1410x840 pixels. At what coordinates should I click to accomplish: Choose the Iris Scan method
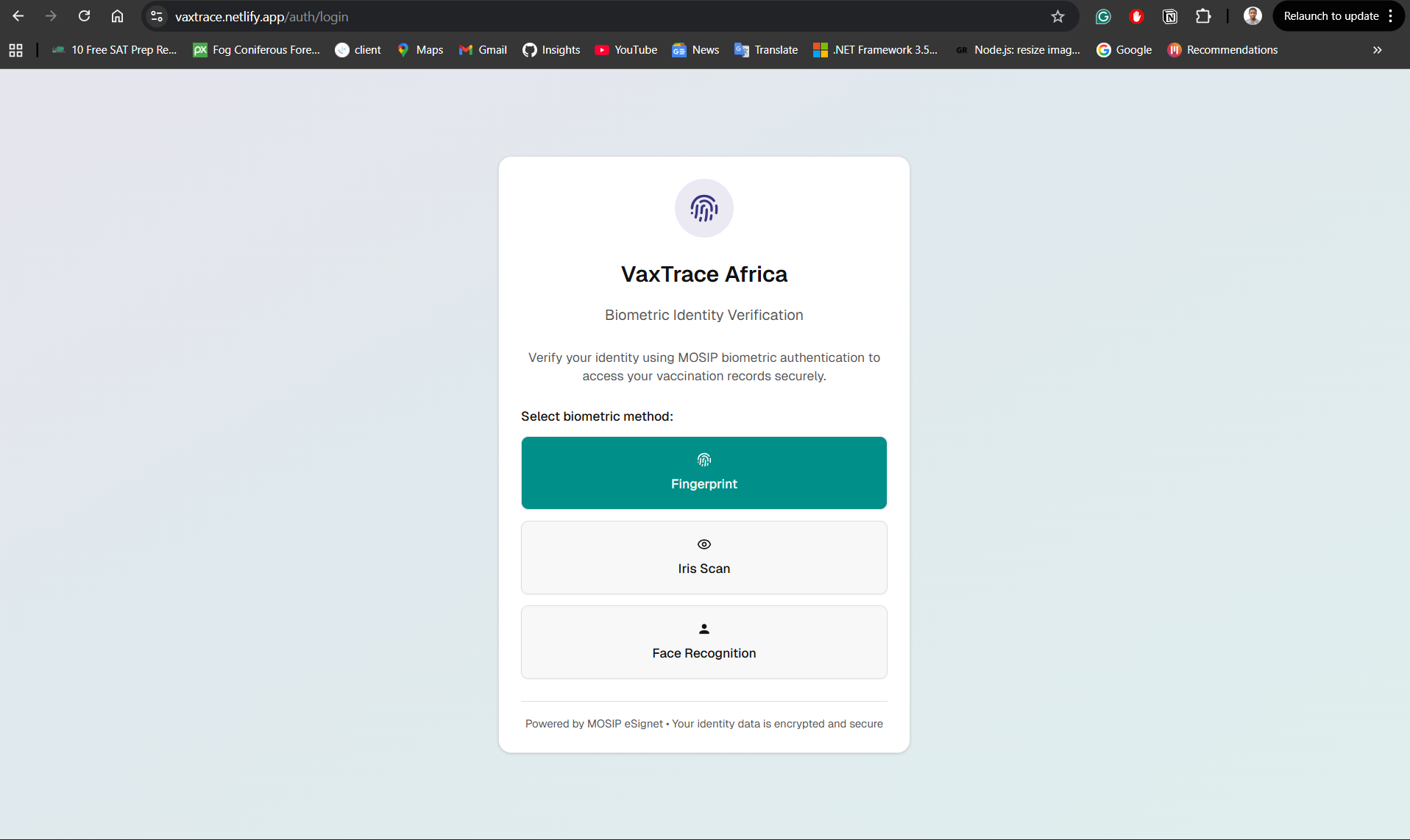(x=704, y=558)
